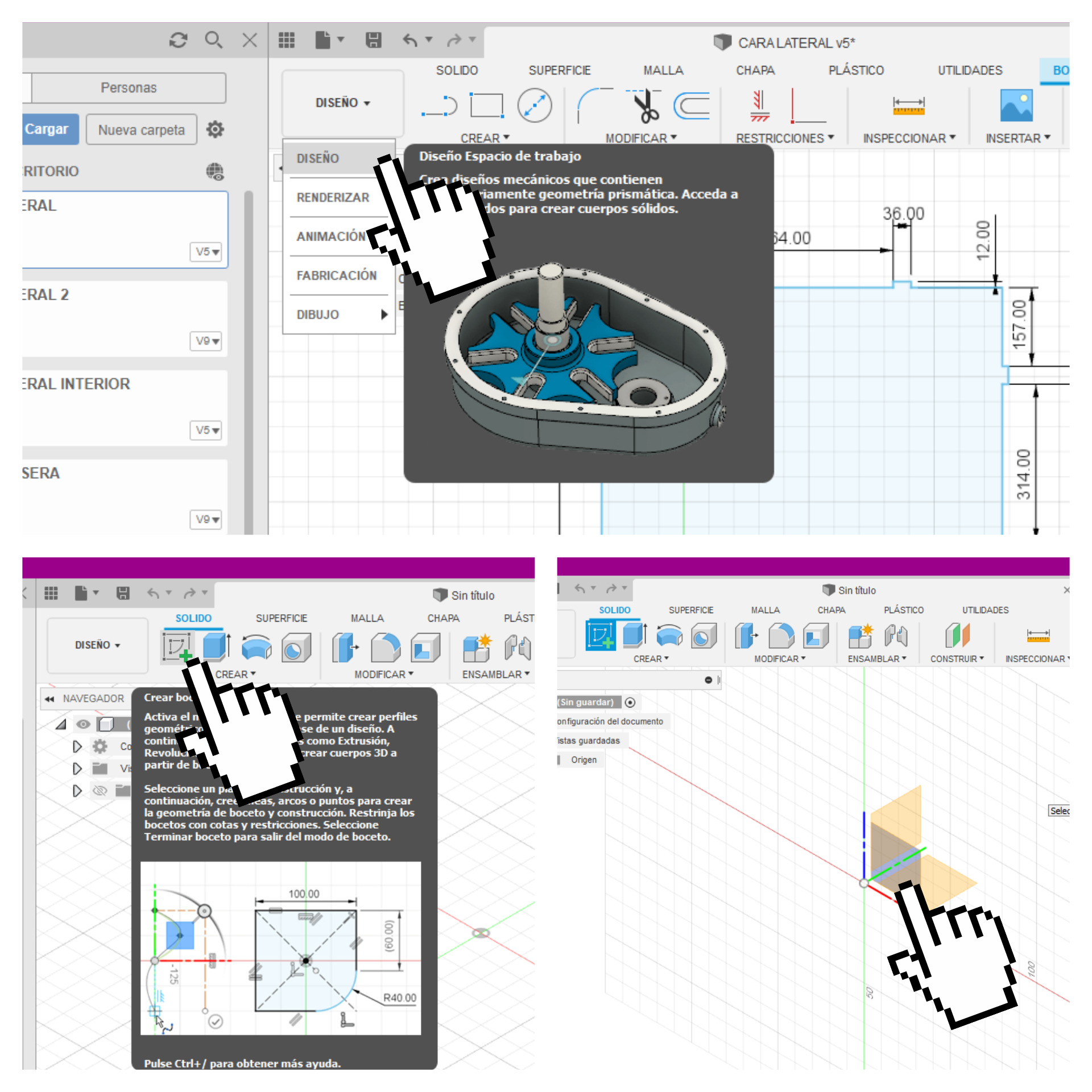Open the V5 version dropdown on the first file card
This screenshot has height=1092, width=1092.
pyautogui.click(x=205, y=251)
